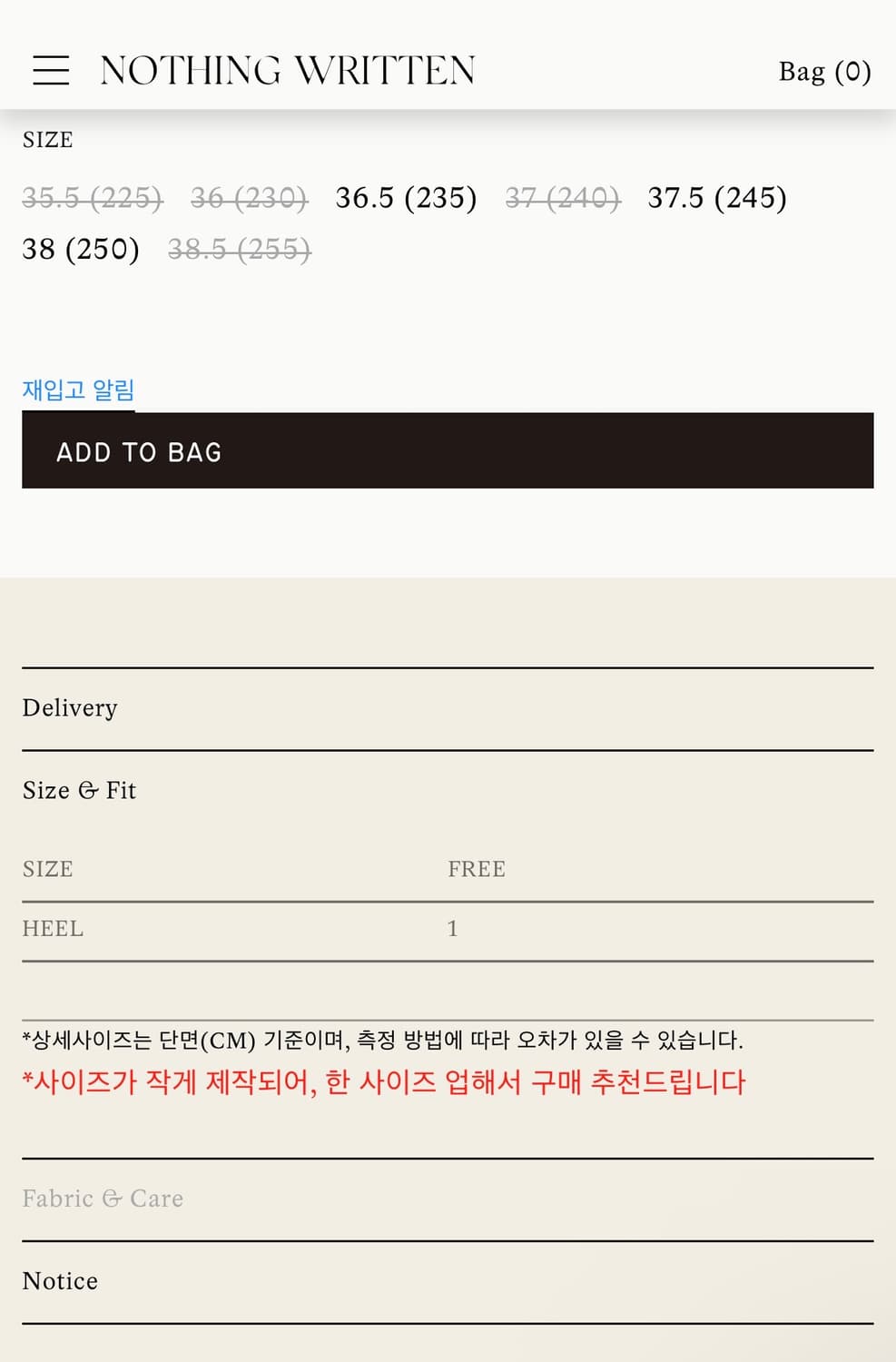The height and width of the screenshot is (1362, 896).
Task: Click the NOTHING WRITTEN logo
Action: (289, 71)
